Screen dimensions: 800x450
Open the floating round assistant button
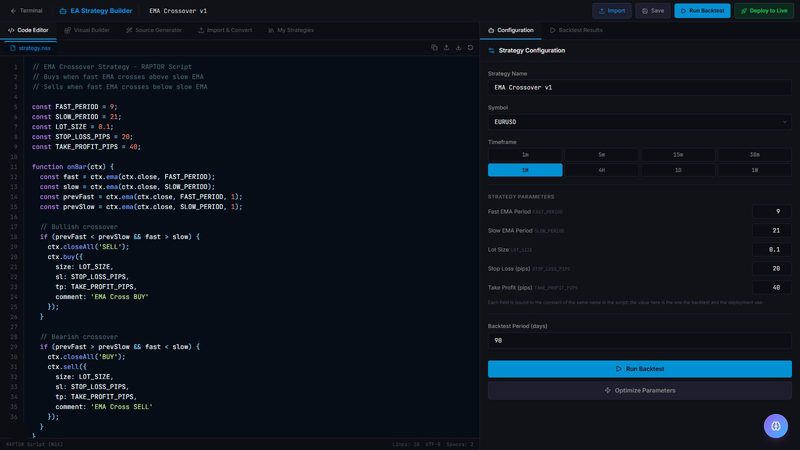776,426
